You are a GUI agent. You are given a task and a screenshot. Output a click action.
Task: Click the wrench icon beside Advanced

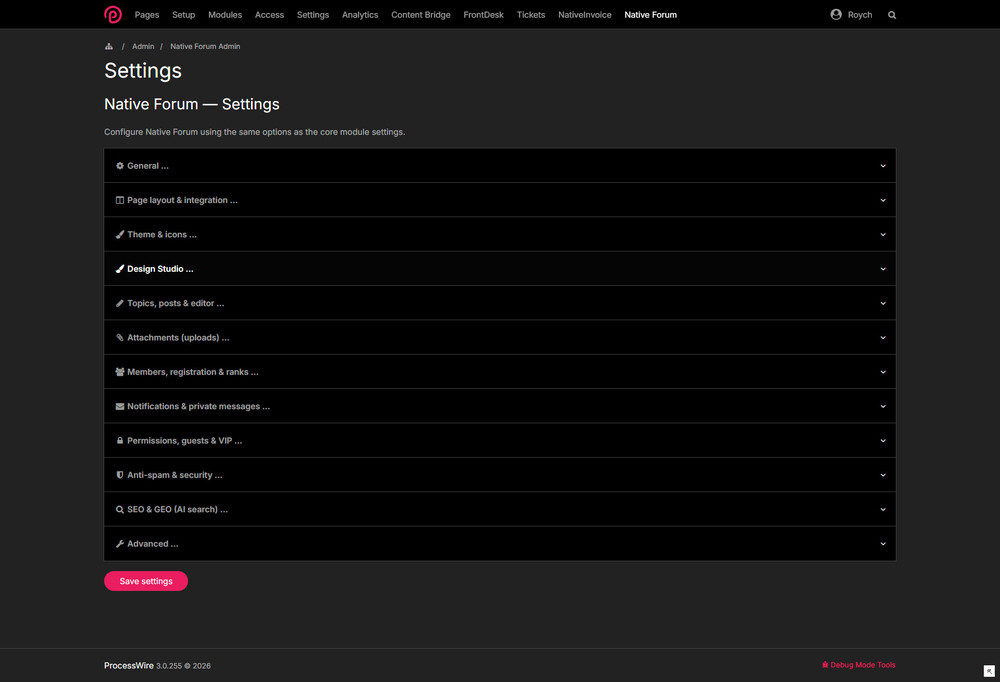pyautogui.click(x=120, y=544)
